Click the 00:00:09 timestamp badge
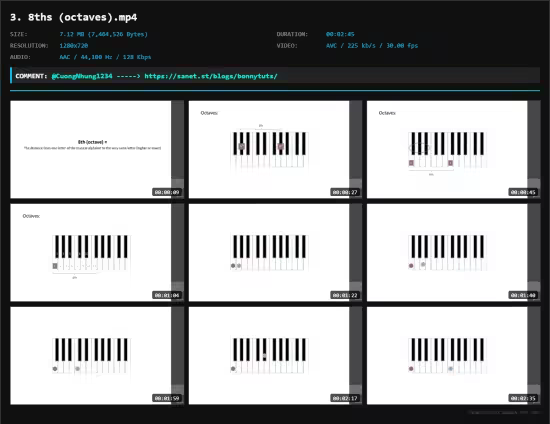550x424 pixels. [167, 192]
